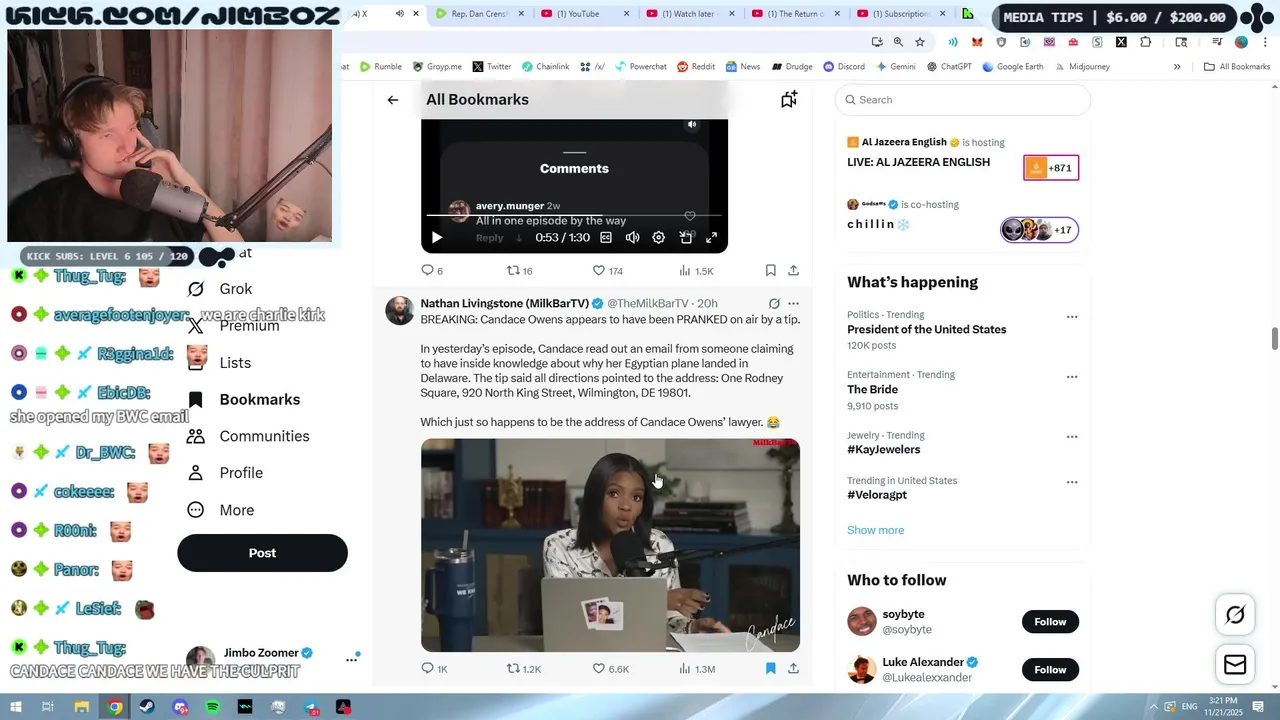Open Lists in the X sidebar

(x=220, y=363)
